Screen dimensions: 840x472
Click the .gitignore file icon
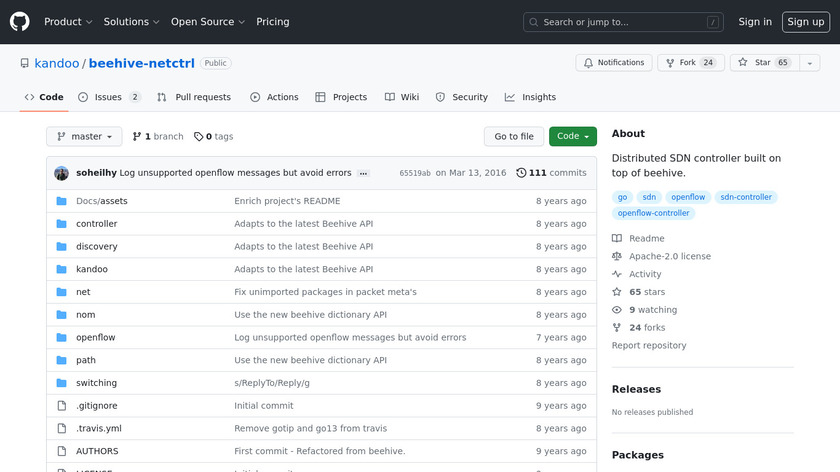click(x=61, y=406)
